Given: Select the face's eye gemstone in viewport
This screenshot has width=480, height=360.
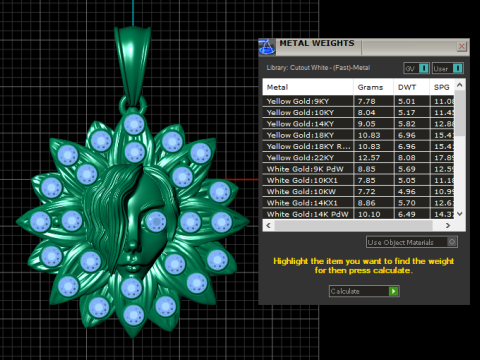Looking at the screenshot, I should click(x=155, y=221).
